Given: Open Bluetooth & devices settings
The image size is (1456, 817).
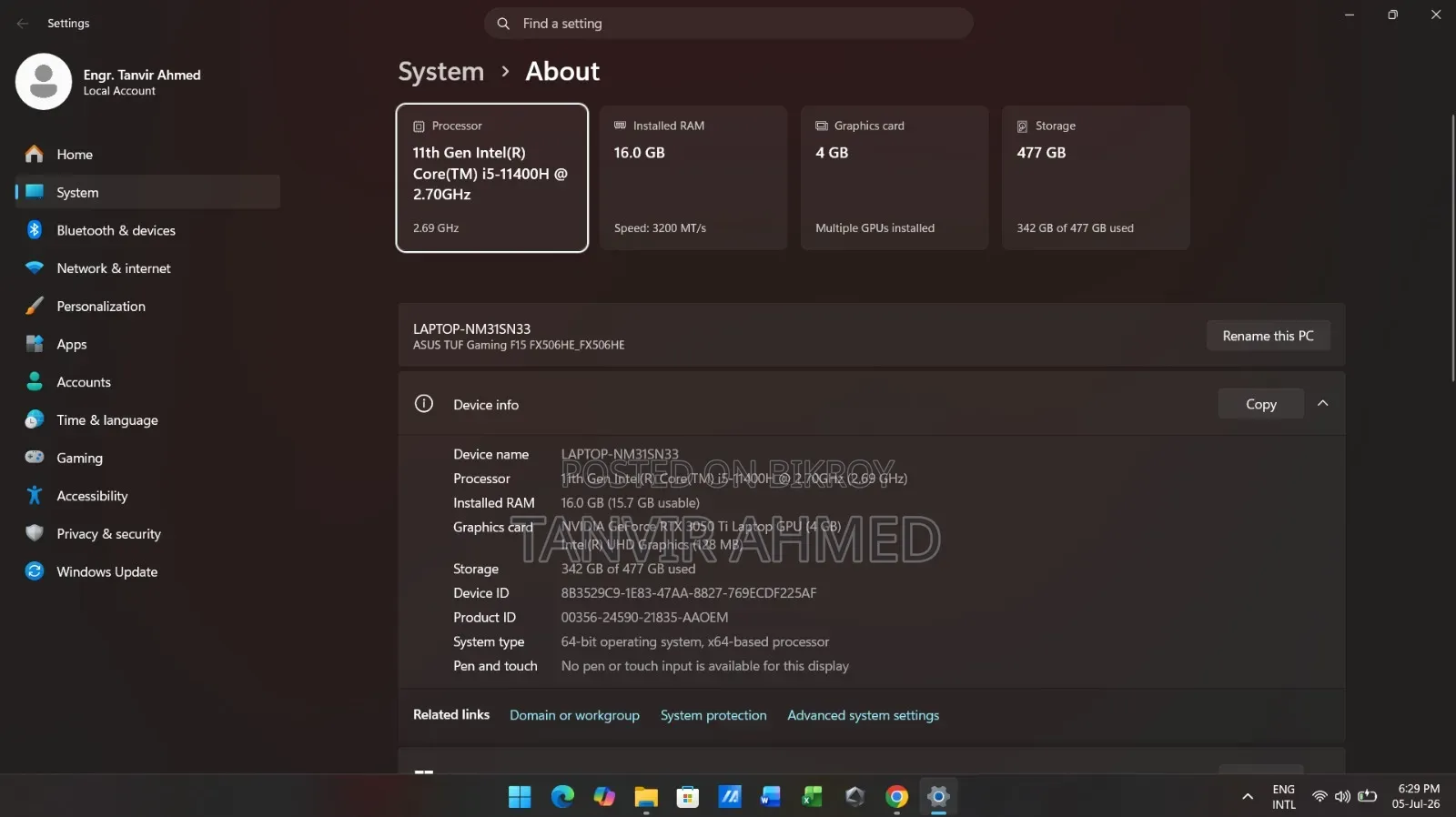Looking at the screenshot, I should 148,230.
